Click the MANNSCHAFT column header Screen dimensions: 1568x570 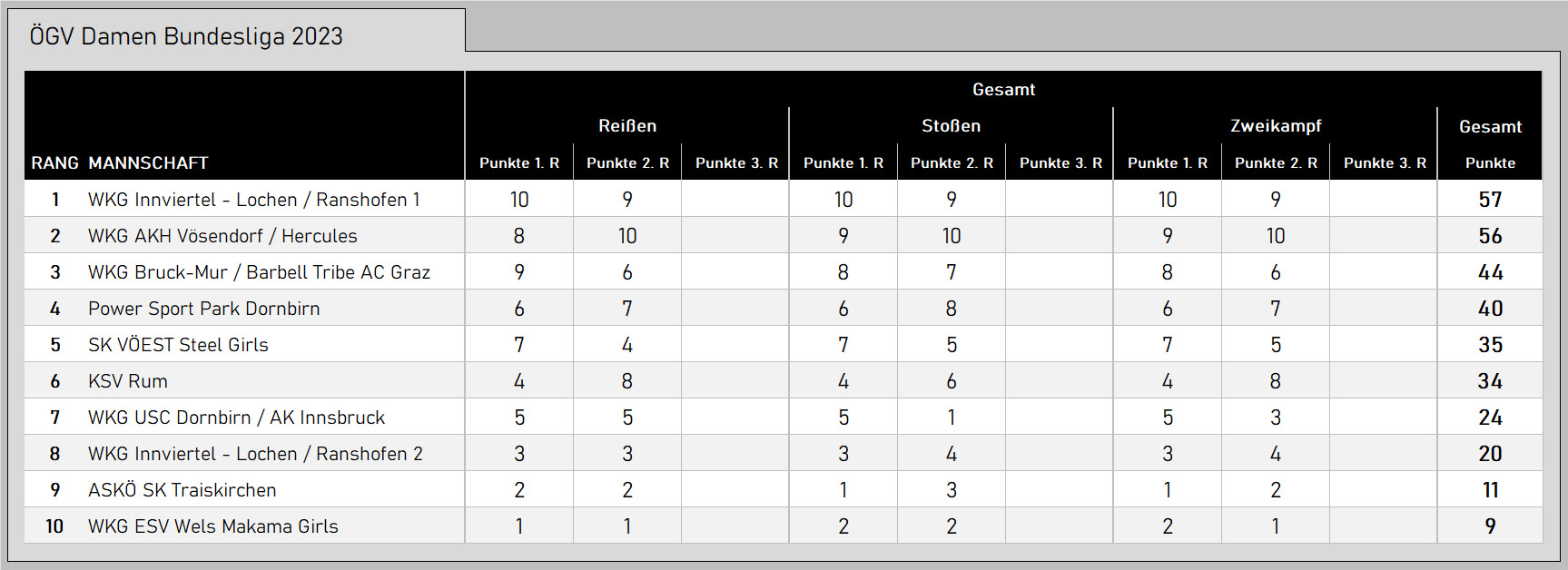pos(148,163)
